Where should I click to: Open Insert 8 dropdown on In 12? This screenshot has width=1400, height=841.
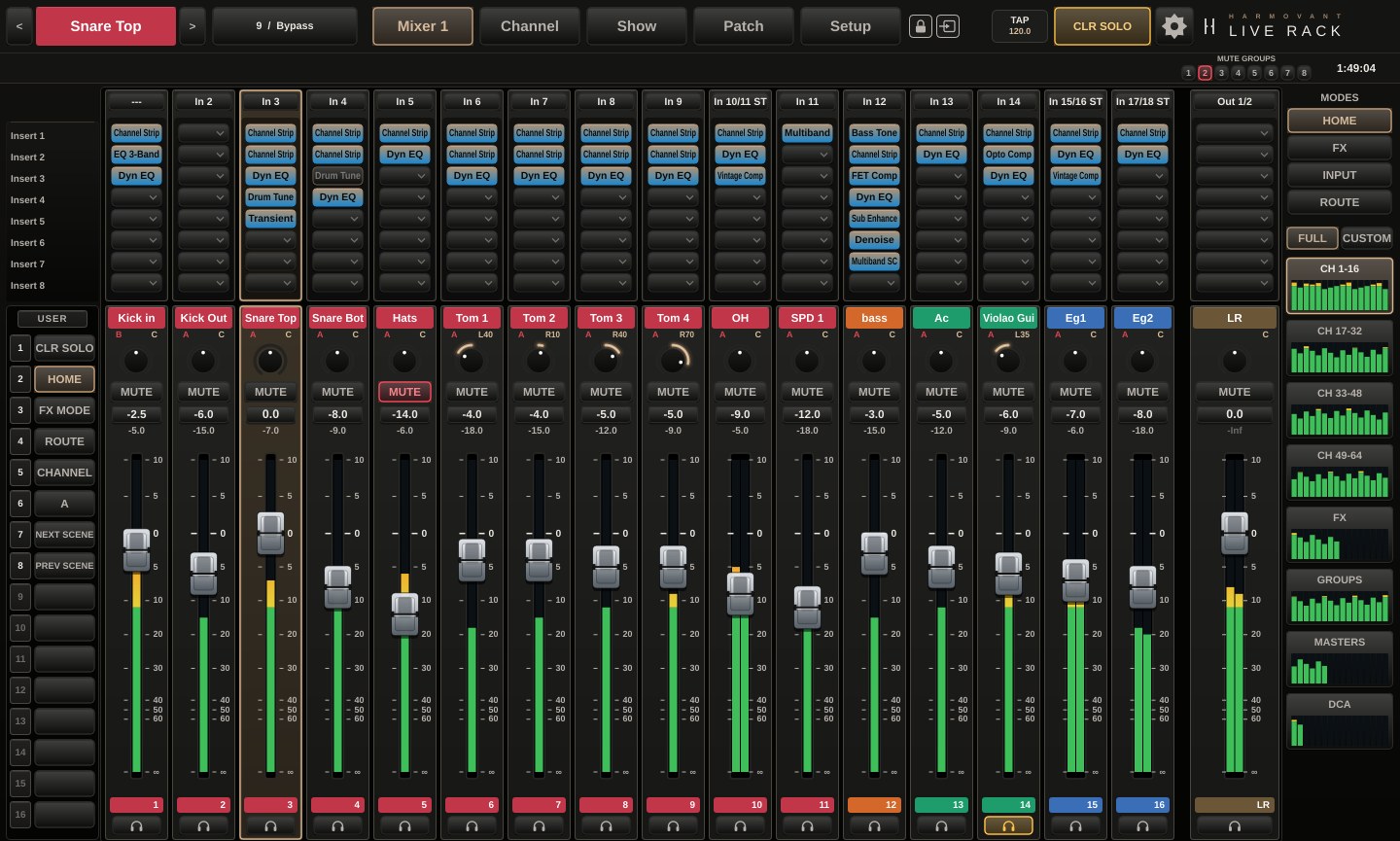[x=874, y=282]
